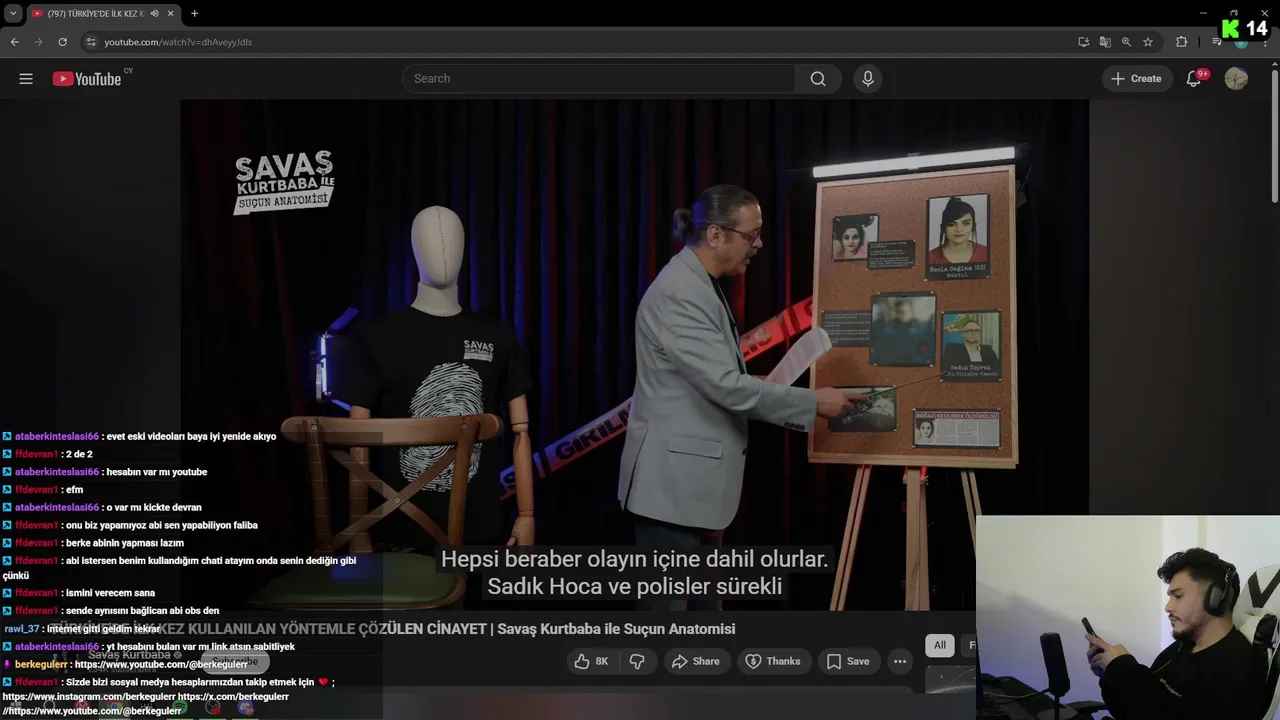Image resolution: width=1280 pixels, height=720 pixels.
Task: Go back with browser back arrow
Action: pos(14,42)
